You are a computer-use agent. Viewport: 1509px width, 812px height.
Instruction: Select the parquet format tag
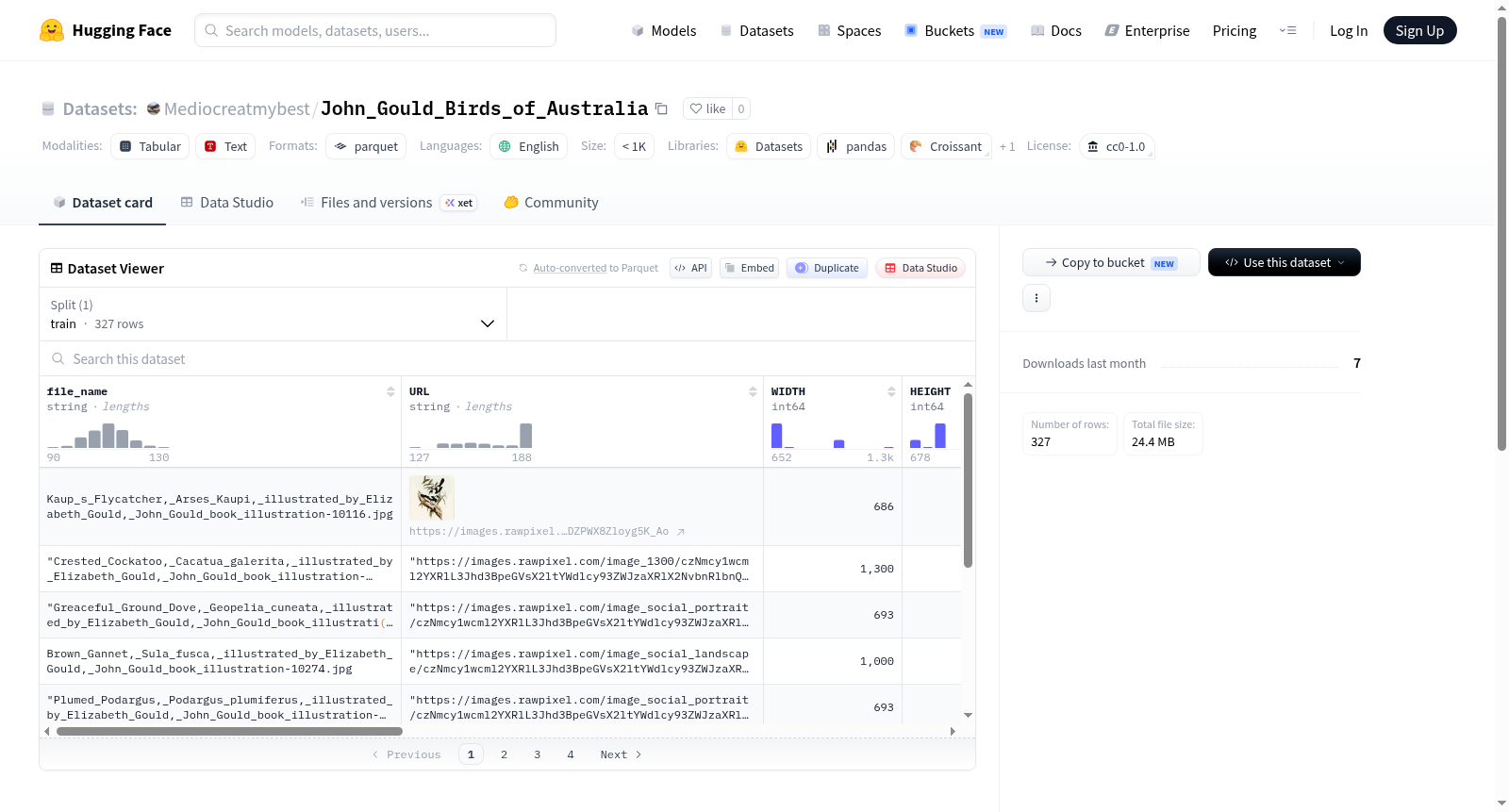tap(366, 146)
